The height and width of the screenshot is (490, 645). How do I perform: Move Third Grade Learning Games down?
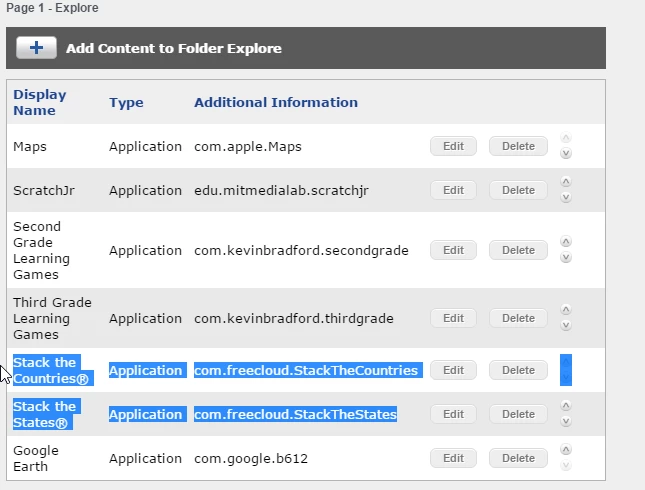(x=566, y=325)
